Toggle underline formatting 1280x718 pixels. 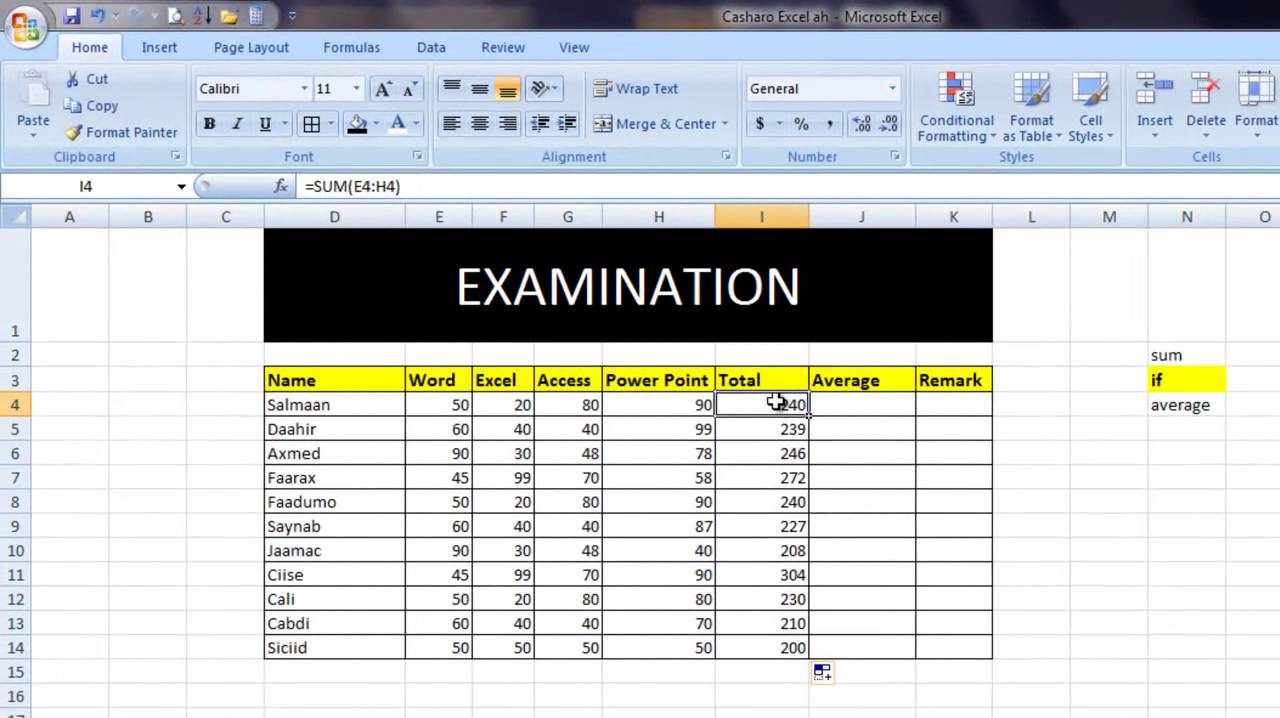click(x=265, y=124)
